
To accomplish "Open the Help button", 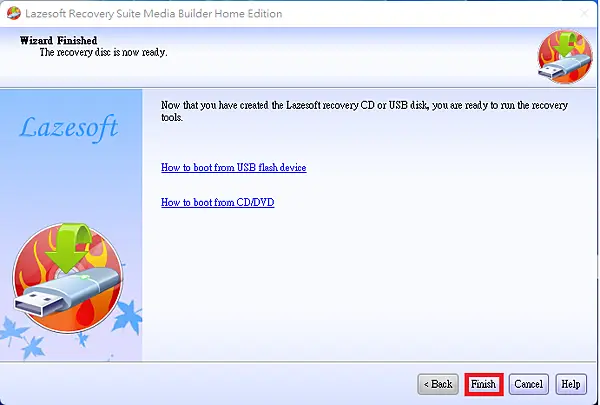I will click(571, 384).
